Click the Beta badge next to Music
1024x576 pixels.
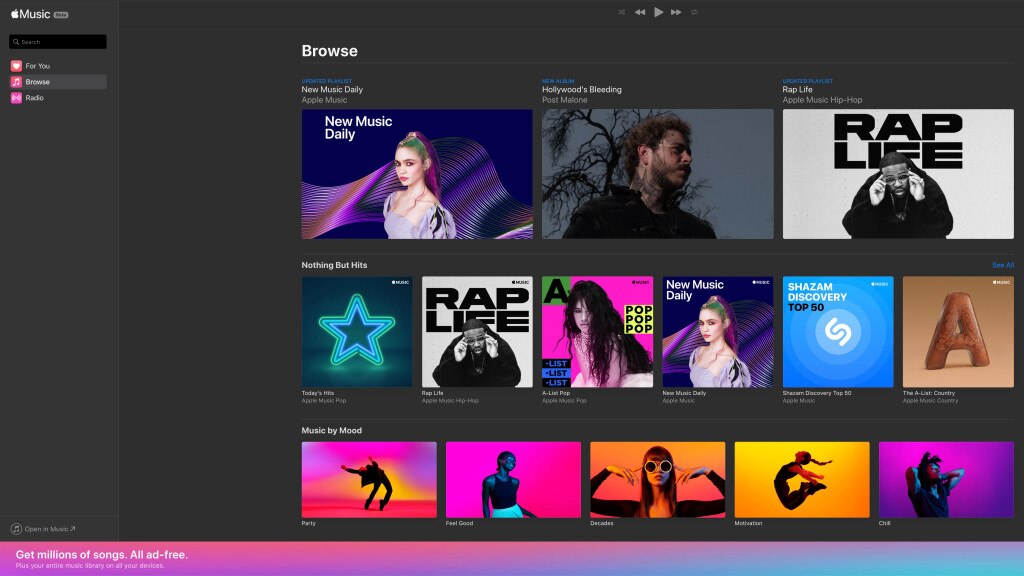pyautogui.click(x=61, y=14)
